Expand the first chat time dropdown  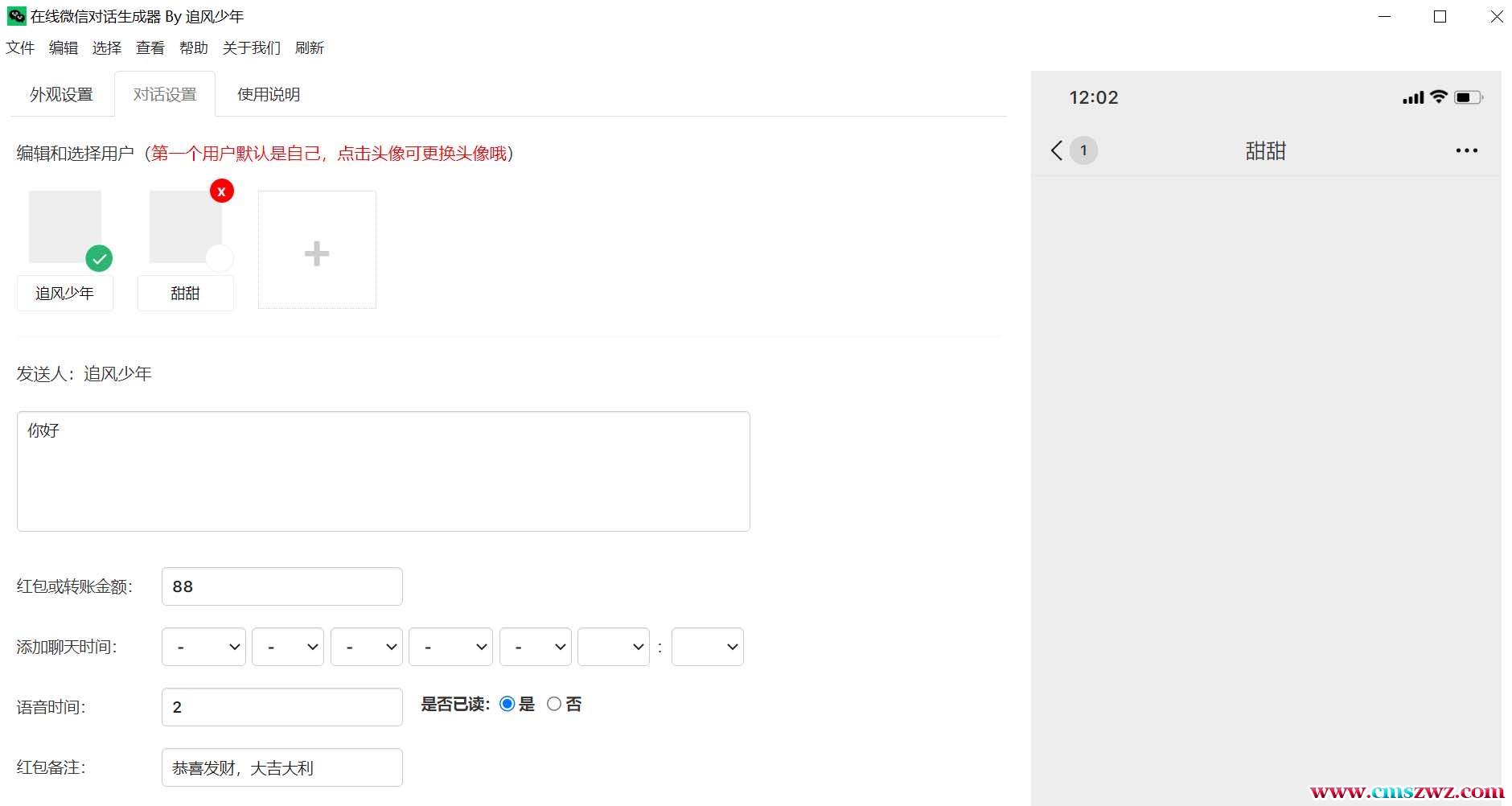coord(203,647)
